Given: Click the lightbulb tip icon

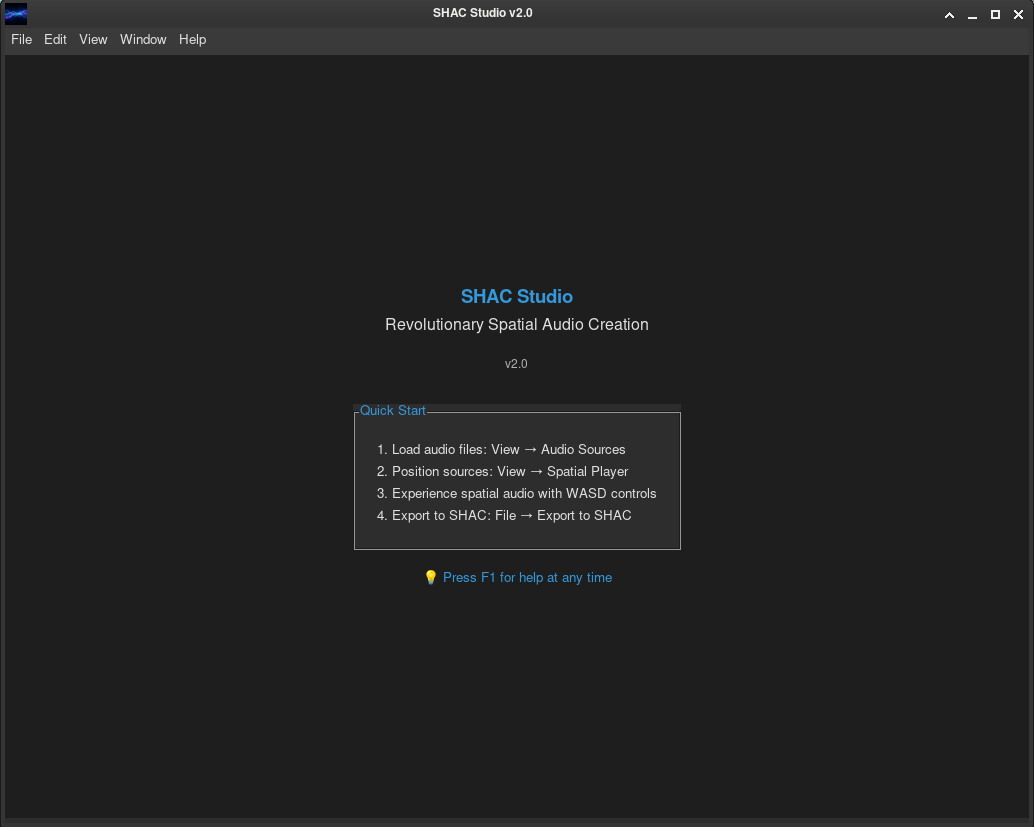Looking at the screenshot, I should pyautogui.click(x=430, y=577).
